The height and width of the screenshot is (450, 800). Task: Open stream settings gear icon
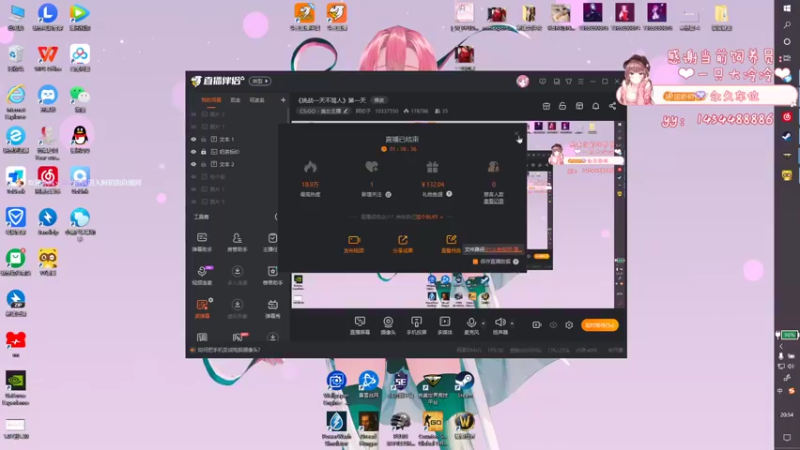pos(569,325)
